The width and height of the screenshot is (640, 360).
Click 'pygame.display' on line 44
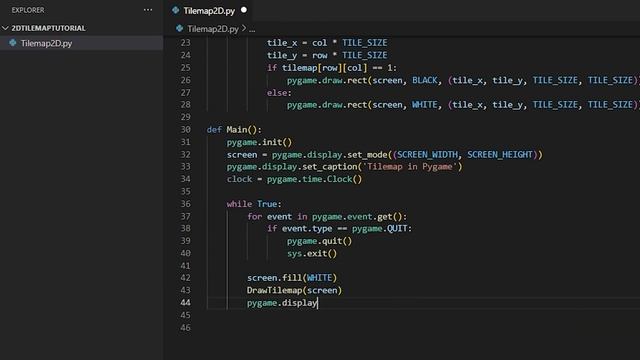pos(282,303)
